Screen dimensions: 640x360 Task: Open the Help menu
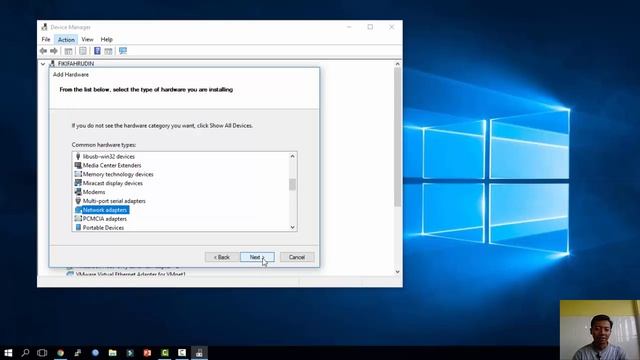coord(107,40)
